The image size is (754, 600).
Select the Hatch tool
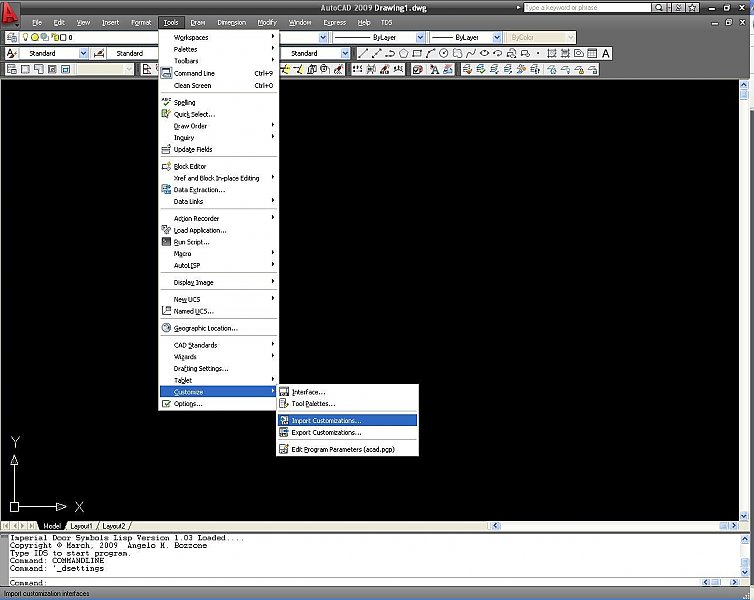click(x=552, y=53)
